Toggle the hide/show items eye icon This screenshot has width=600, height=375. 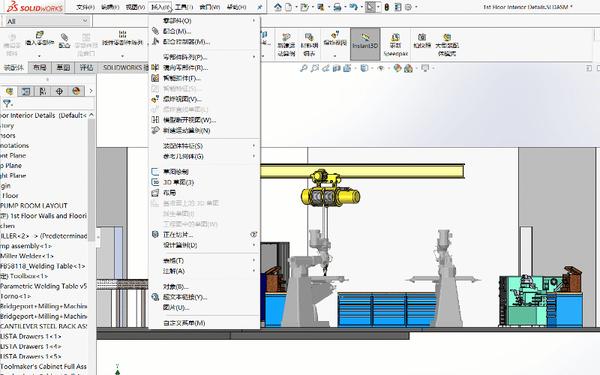click(x=381, y=68)
